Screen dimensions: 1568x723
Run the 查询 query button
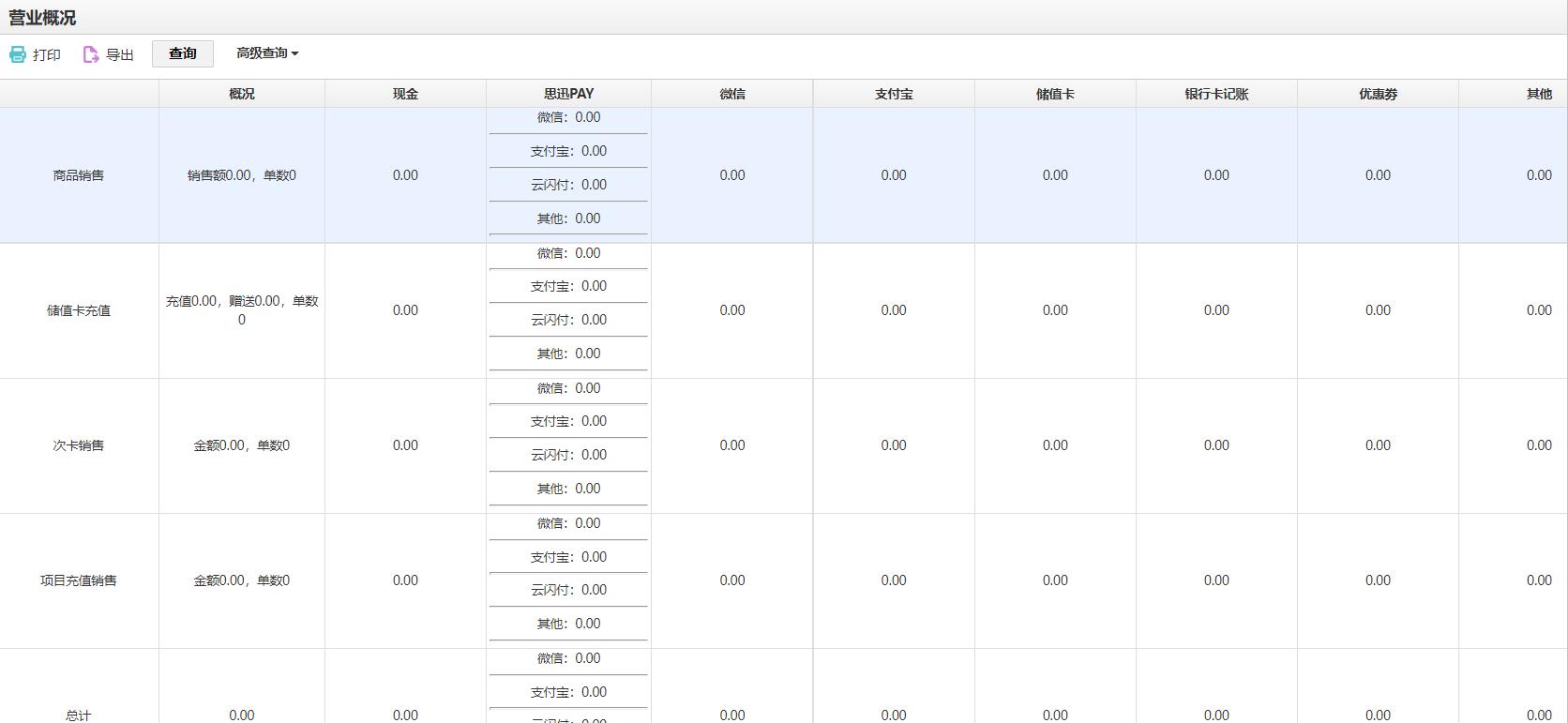pyautogui.click(x=183, y=53)
